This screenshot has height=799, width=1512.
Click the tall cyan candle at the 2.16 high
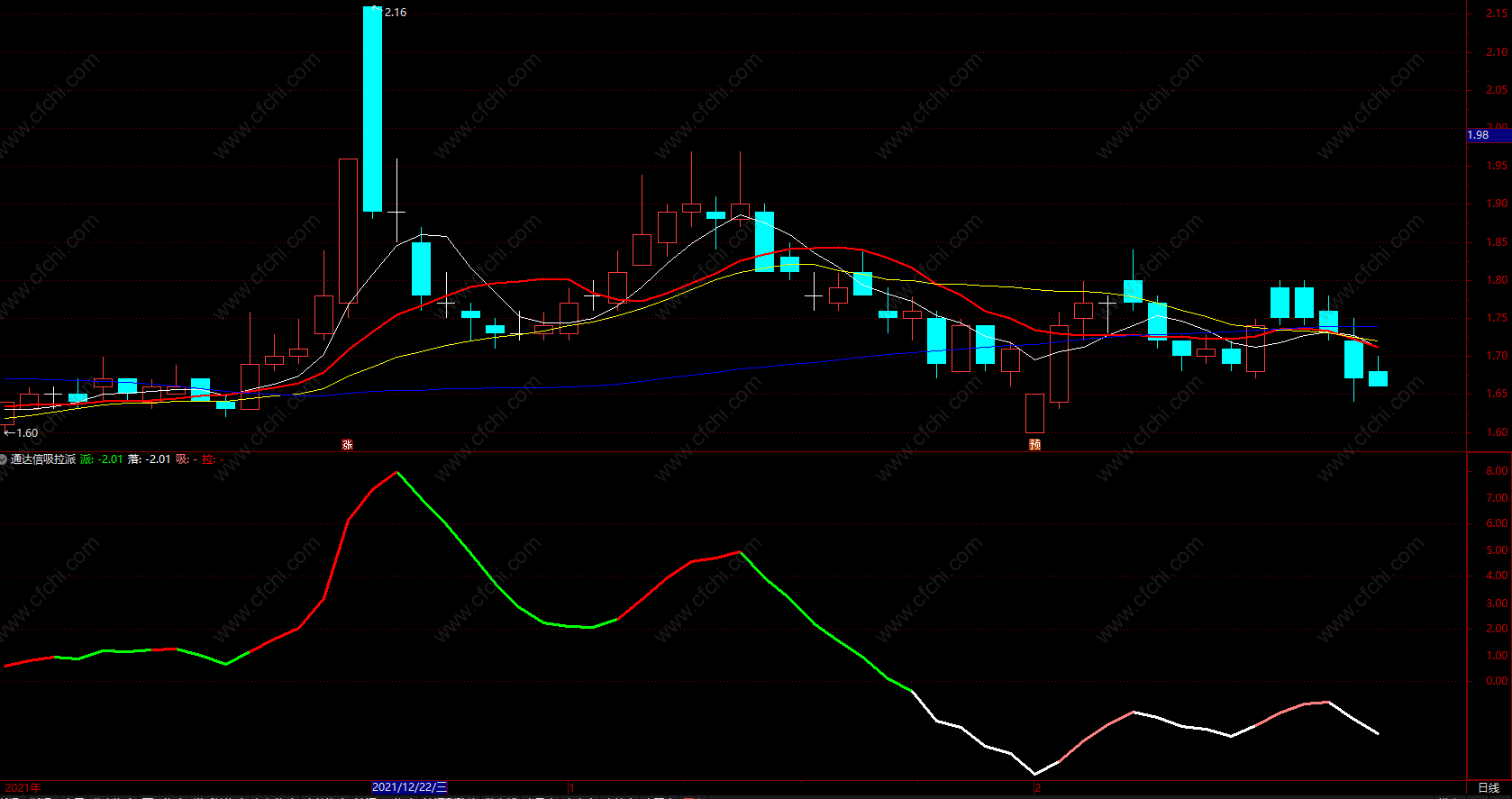372,109
